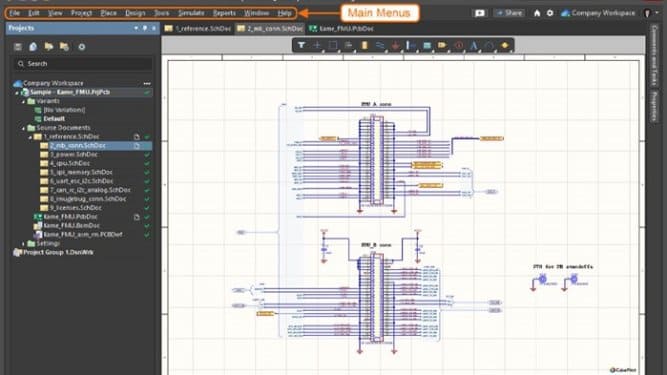The height and width of the screenshot is (375, 667).
Task: Open the View menu
Action: pyautogui.click(x=55, y=13)
